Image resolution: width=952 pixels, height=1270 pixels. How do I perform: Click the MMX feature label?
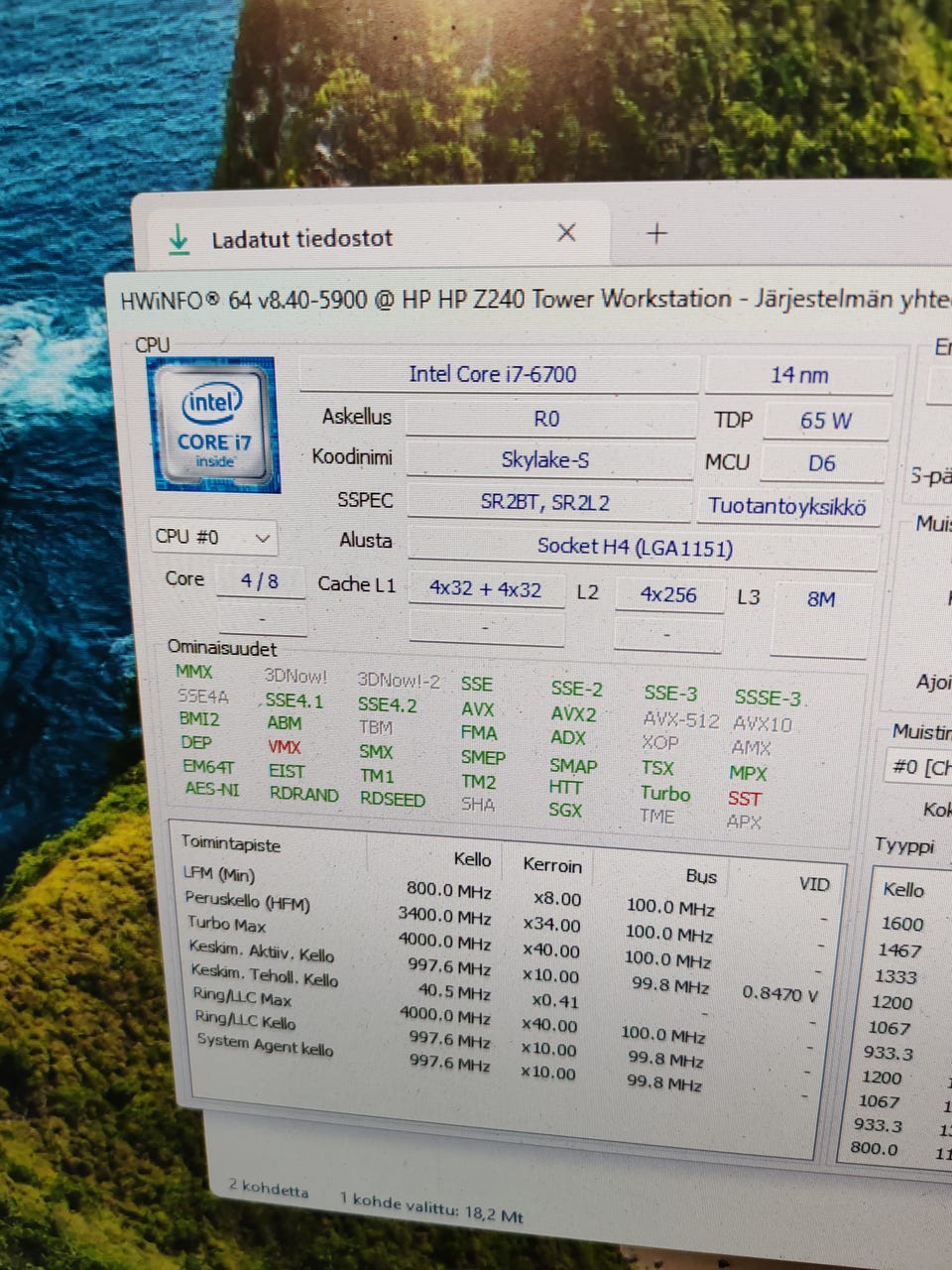193,672
